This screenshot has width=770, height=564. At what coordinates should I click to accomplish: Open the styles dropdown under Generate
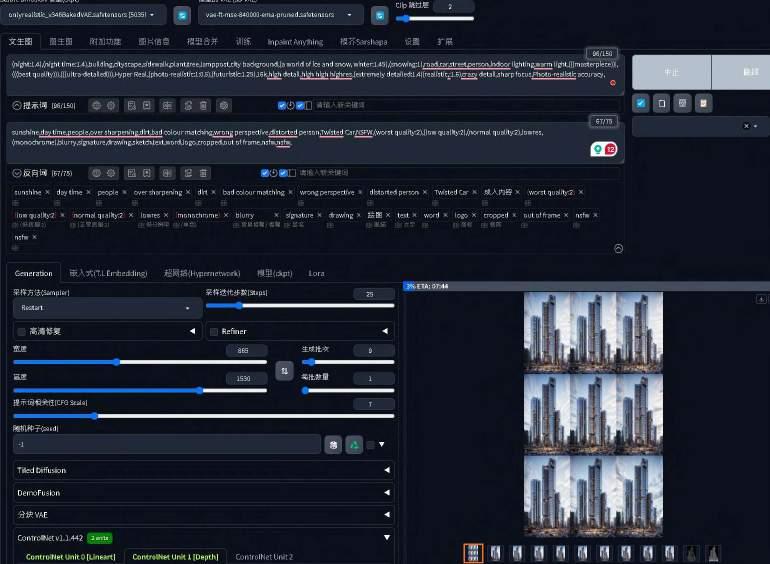[701, 126]
